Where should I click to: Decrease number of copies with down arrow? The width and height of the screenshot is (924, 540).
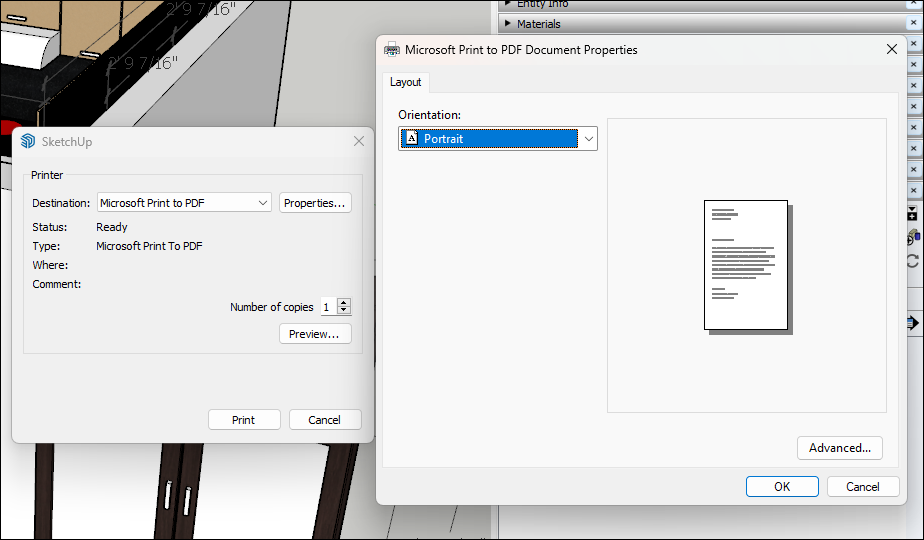tap(344, 311)
